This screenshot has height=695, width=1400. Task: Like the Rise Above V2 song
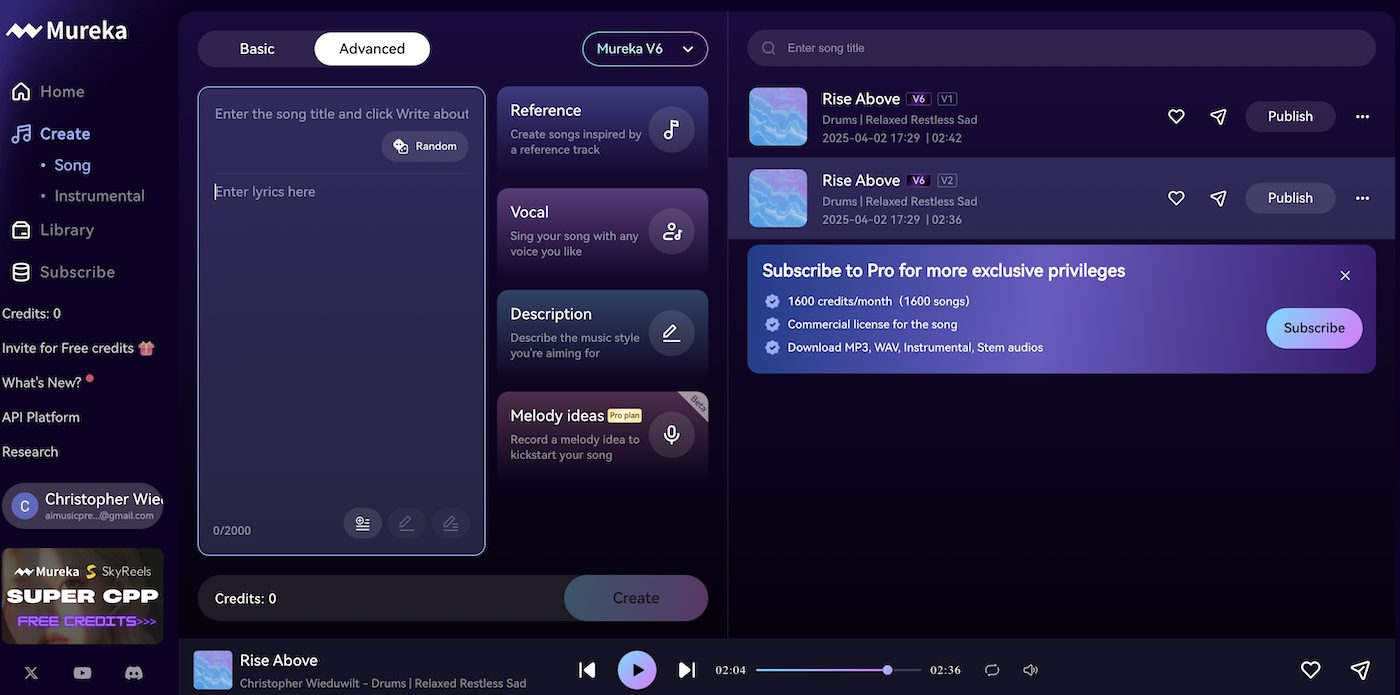(1176, 198)
